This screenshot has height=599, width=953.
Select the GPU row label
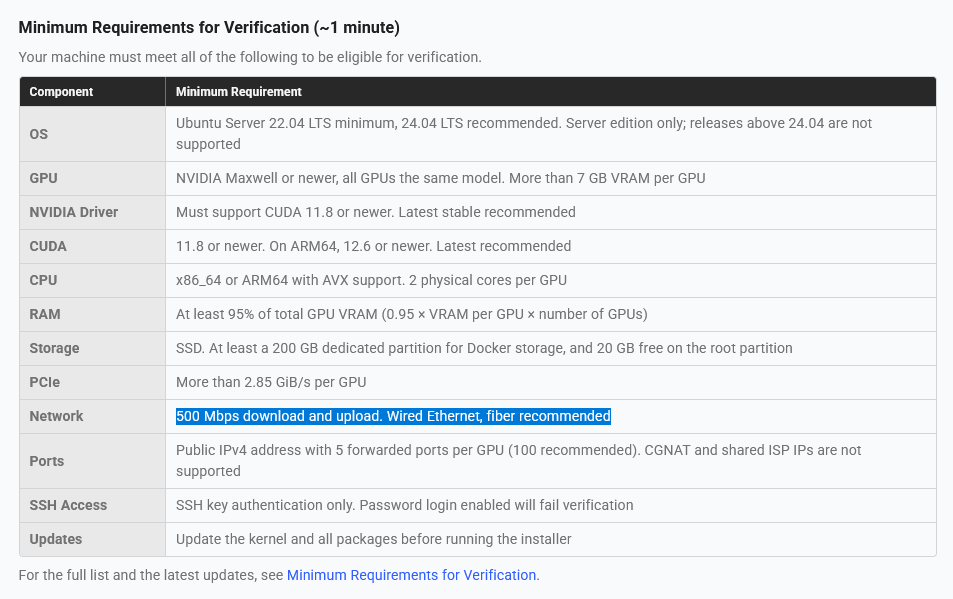pyautogui.click(x=43, y=179)
